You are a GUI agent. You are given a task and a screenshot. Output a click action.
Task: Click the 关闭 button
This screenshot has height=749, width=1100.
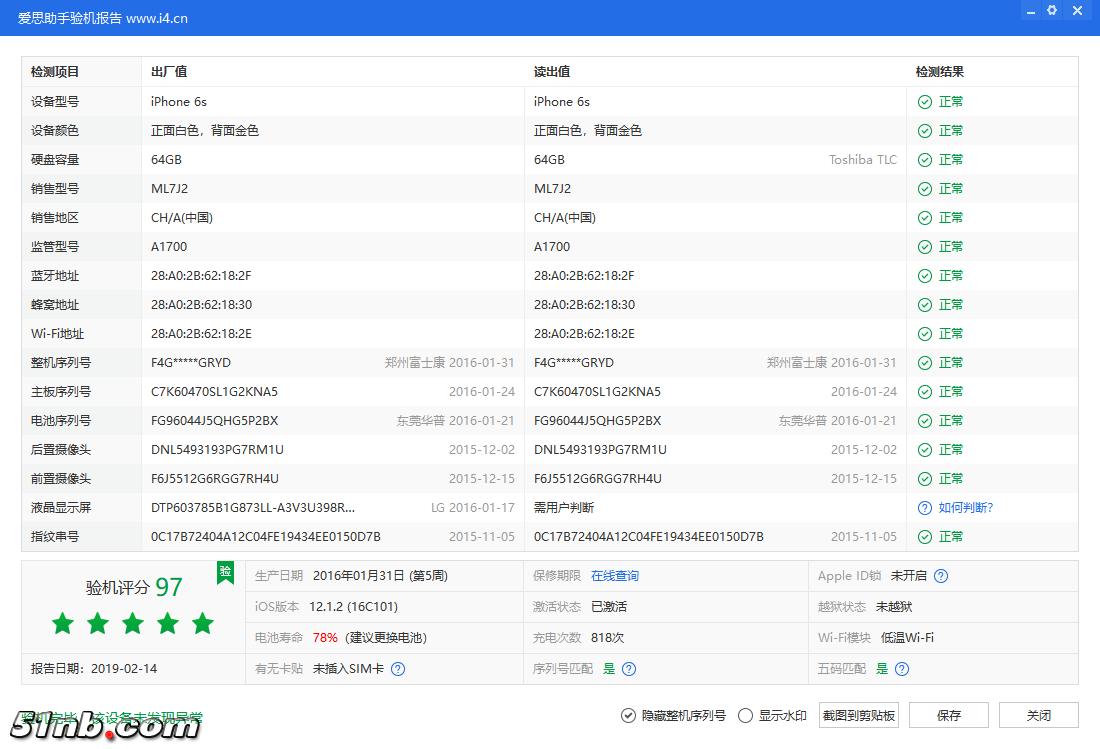[x=1037, y=715]
